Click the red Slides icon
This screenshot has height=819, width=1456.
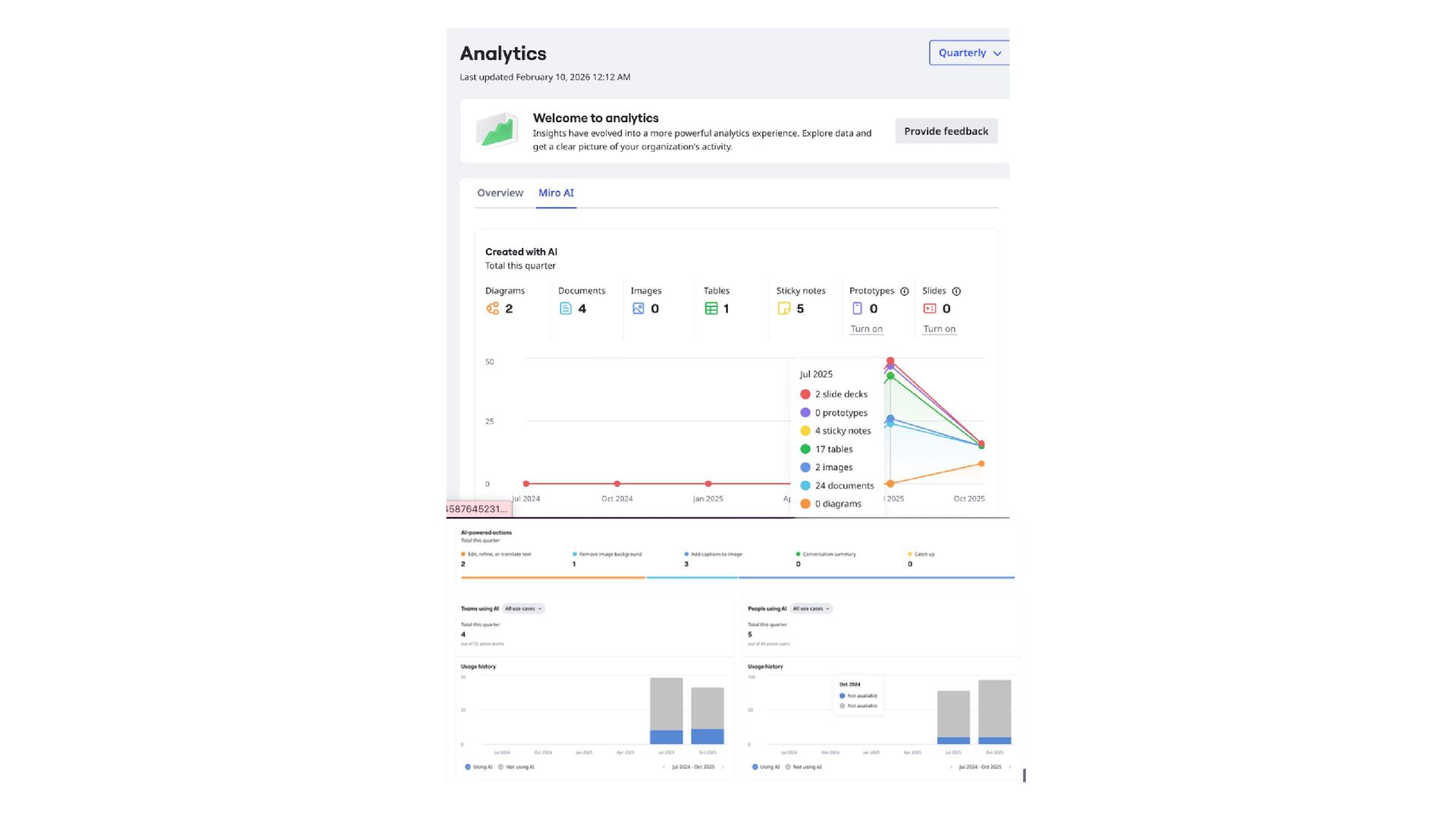click(929, 309)
